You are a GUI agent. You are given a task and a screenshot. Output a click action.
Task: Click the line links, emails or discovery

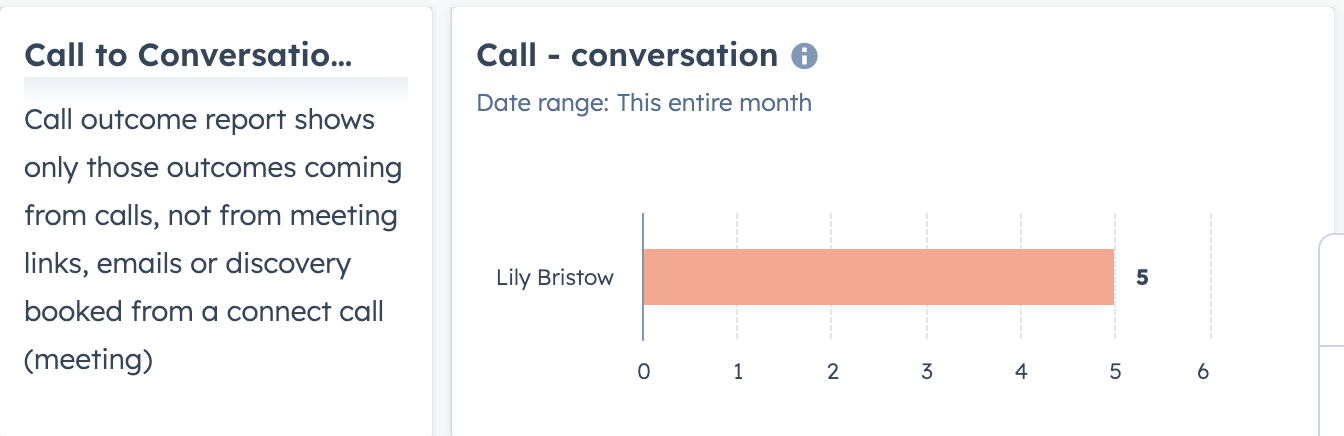[187, 264]
